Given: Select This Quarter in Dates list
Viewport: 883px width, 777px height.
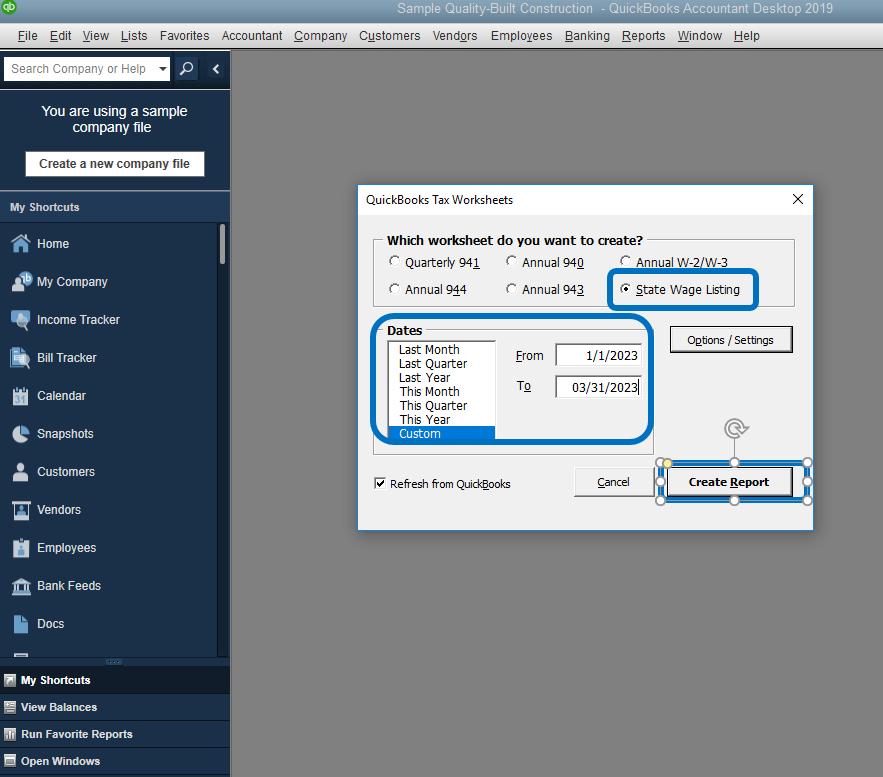Looking at the screenshot, I should pos(442,406).
